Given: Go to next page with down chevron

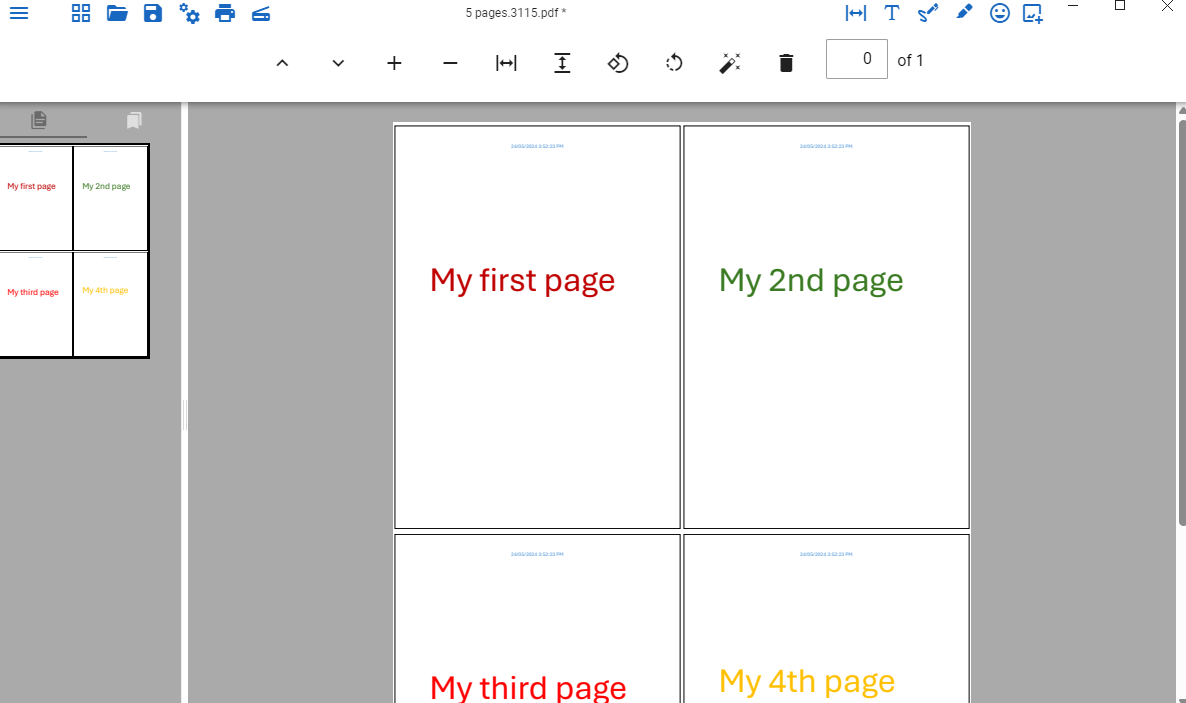Looking at the screenshot, I should [x=338, y=63].
